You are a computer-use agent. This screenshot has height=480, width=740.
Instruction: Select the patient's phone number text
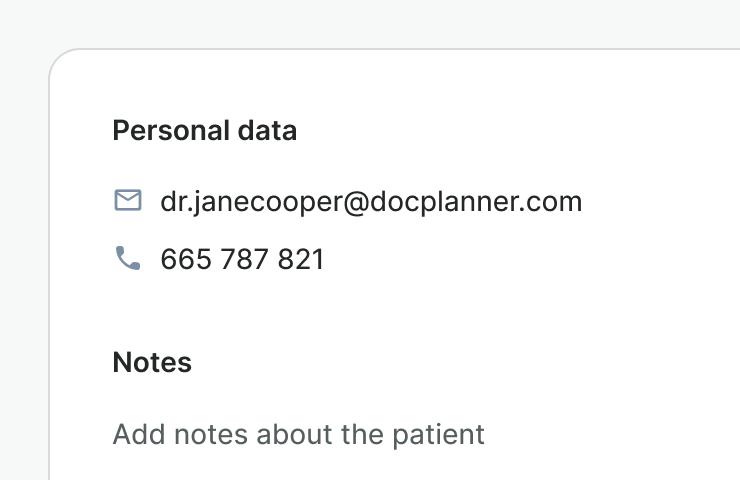click(x=243, y=260)
